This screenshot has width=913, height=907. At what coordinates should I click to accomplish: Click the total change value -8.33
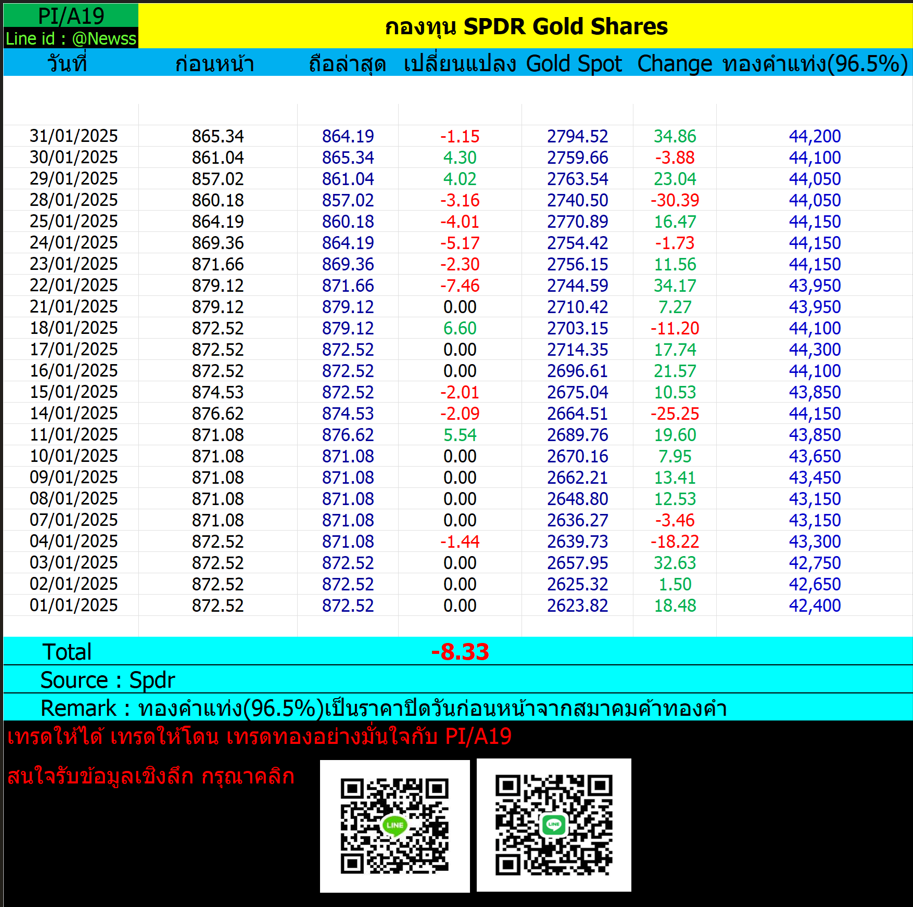(459, 651)
